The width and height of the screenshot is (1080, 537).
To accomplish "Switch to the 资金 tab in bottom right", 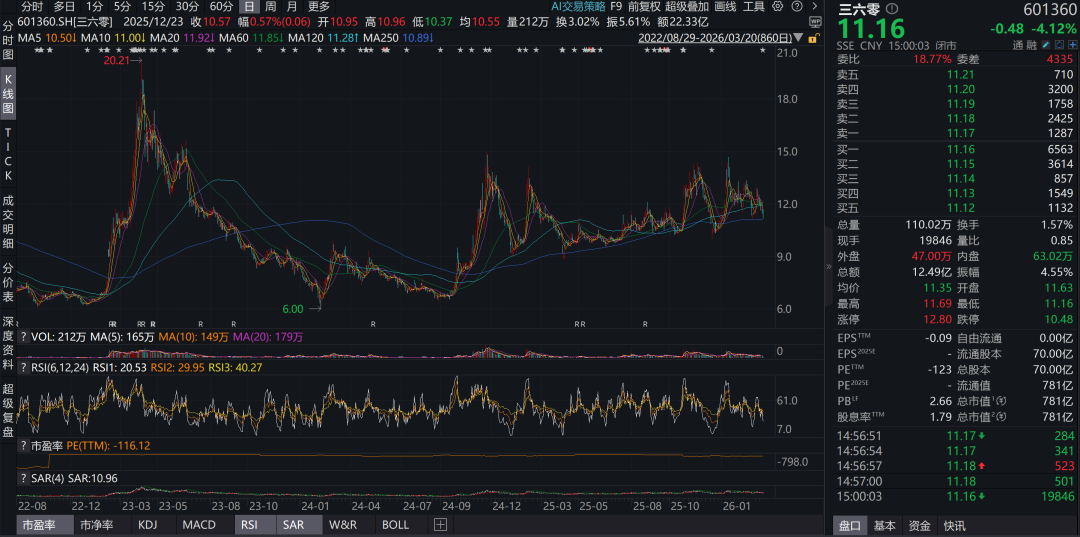I will click(919, 526).
